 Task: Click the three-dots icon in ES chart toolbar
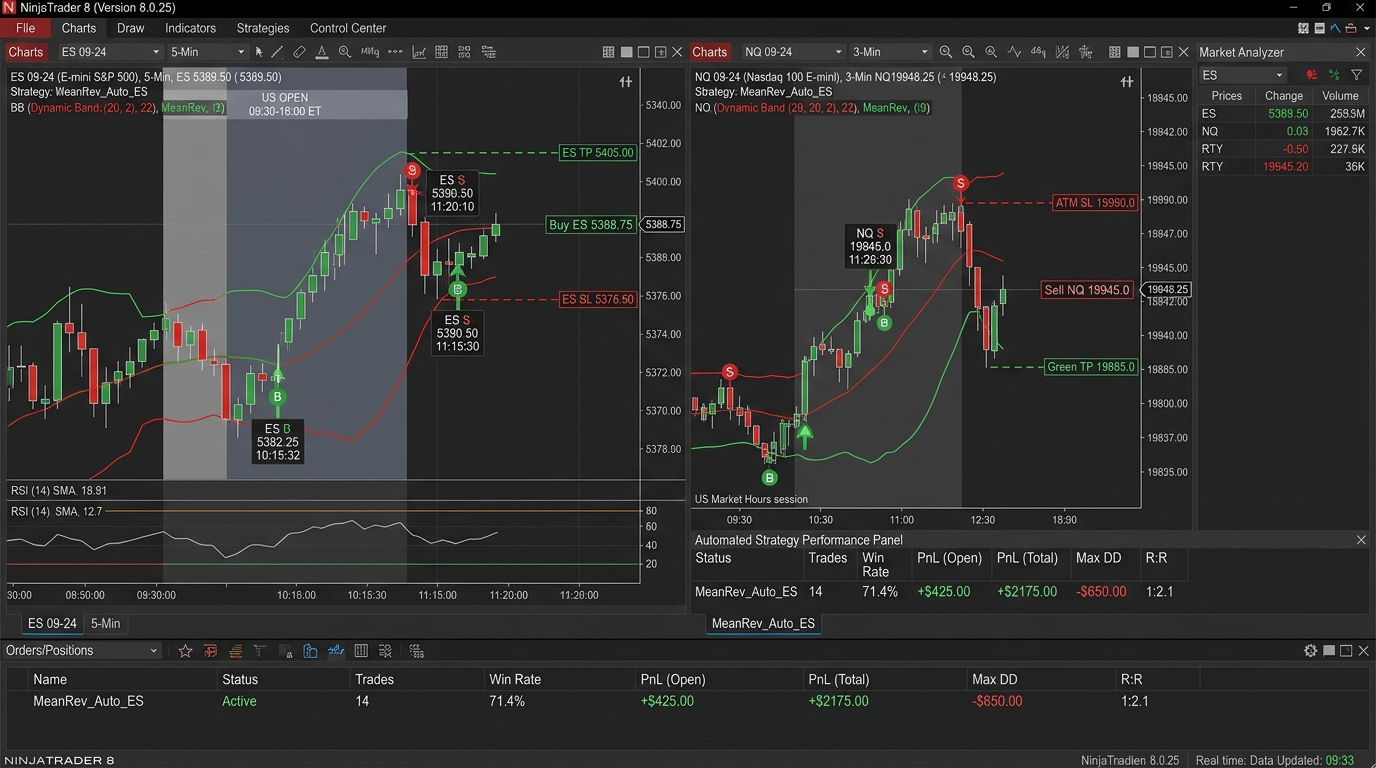point(395,52)
